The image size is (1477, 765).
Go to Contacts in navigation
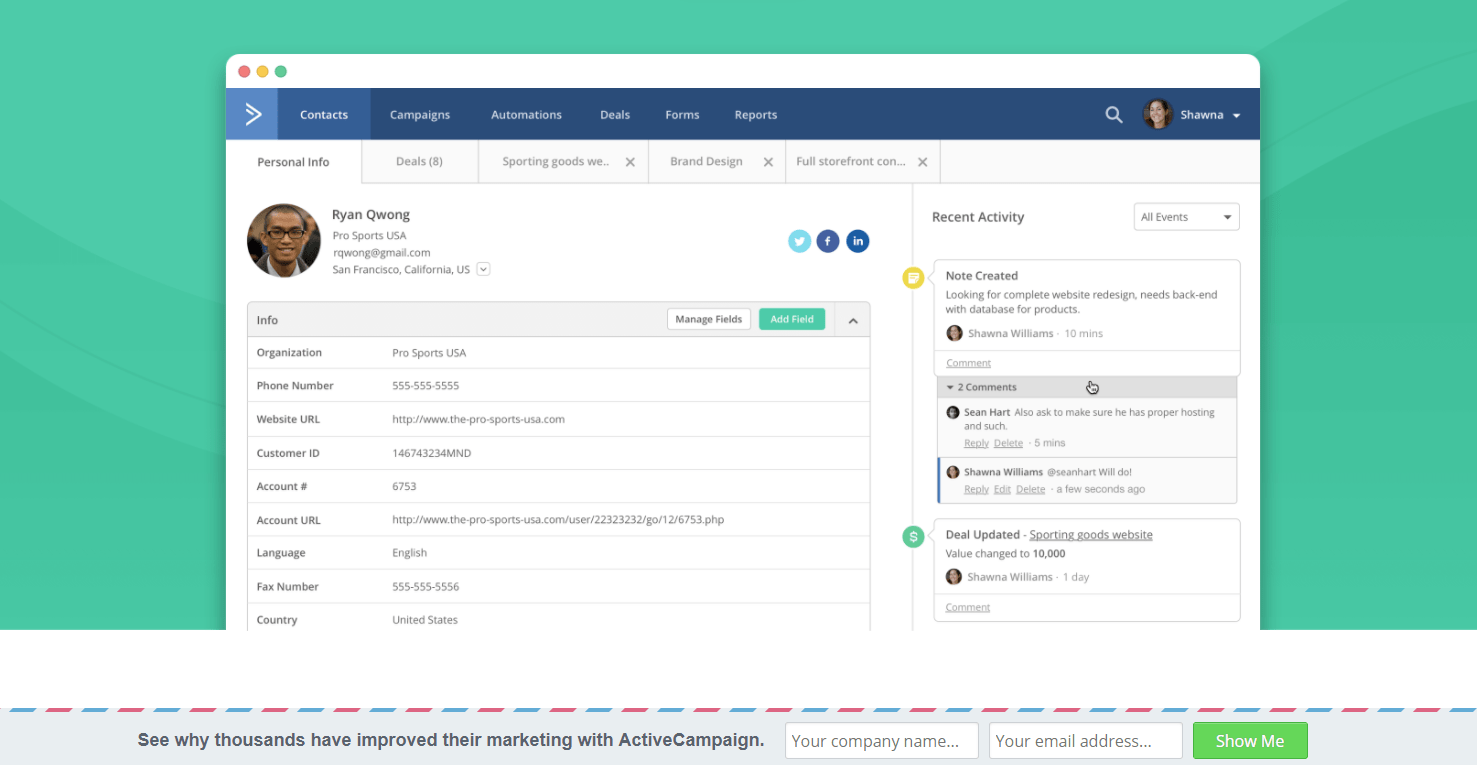[324, 115]
